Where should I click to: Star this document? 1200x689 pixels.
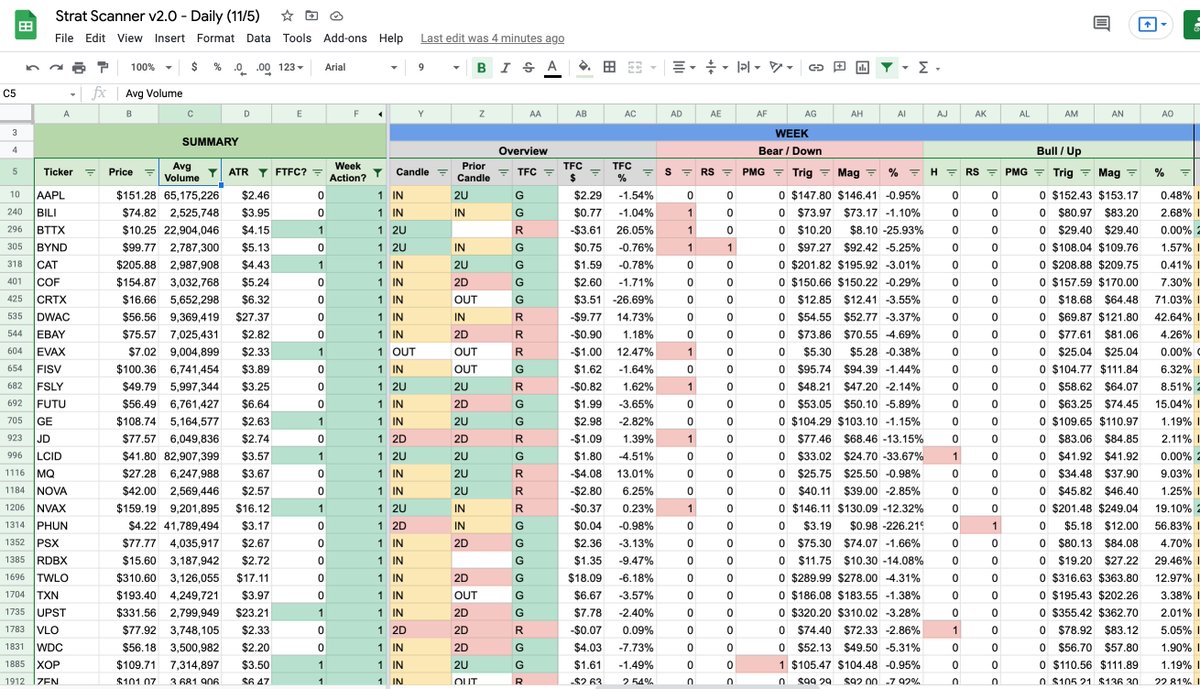287,16
